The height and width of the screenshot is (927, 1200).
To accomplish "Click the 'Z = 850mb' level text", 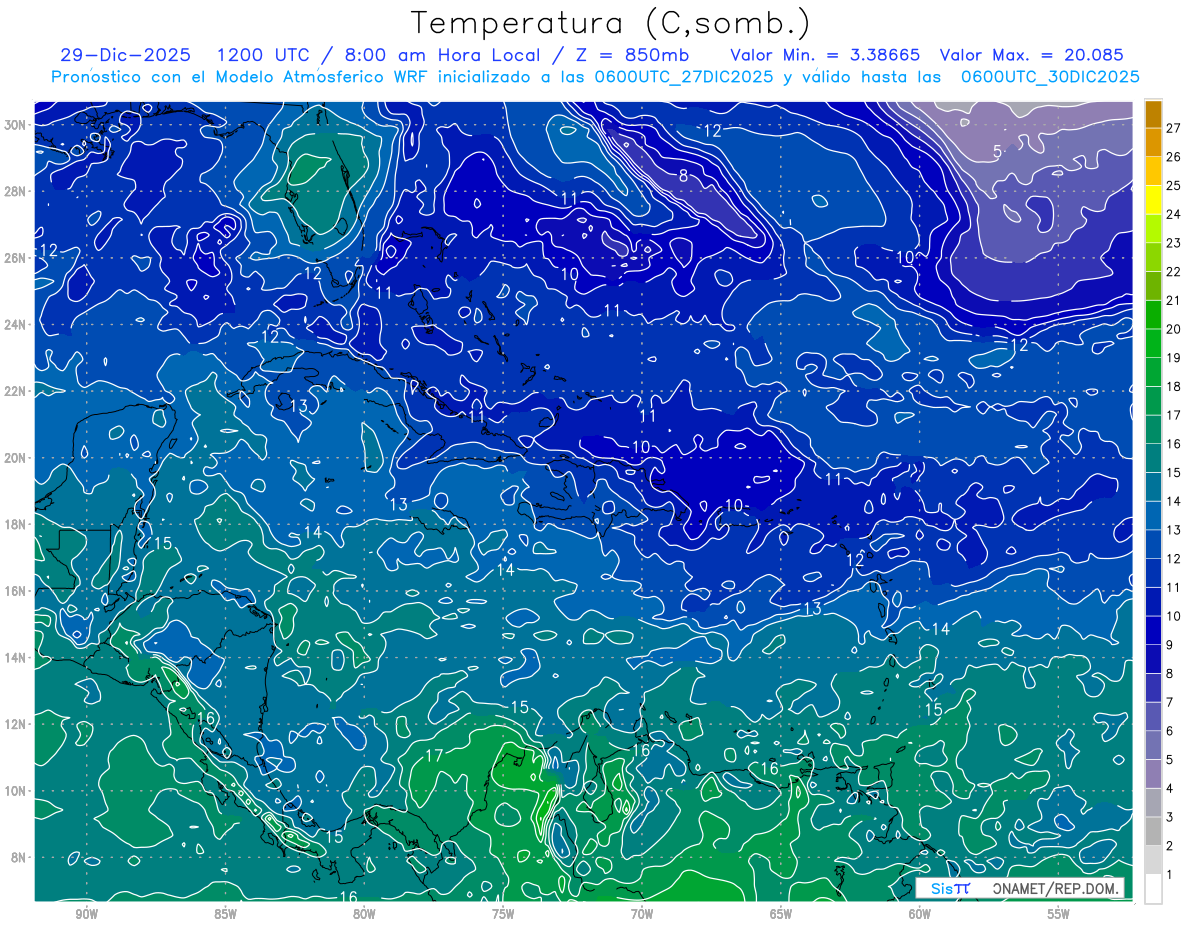I will tap(631, 55).
